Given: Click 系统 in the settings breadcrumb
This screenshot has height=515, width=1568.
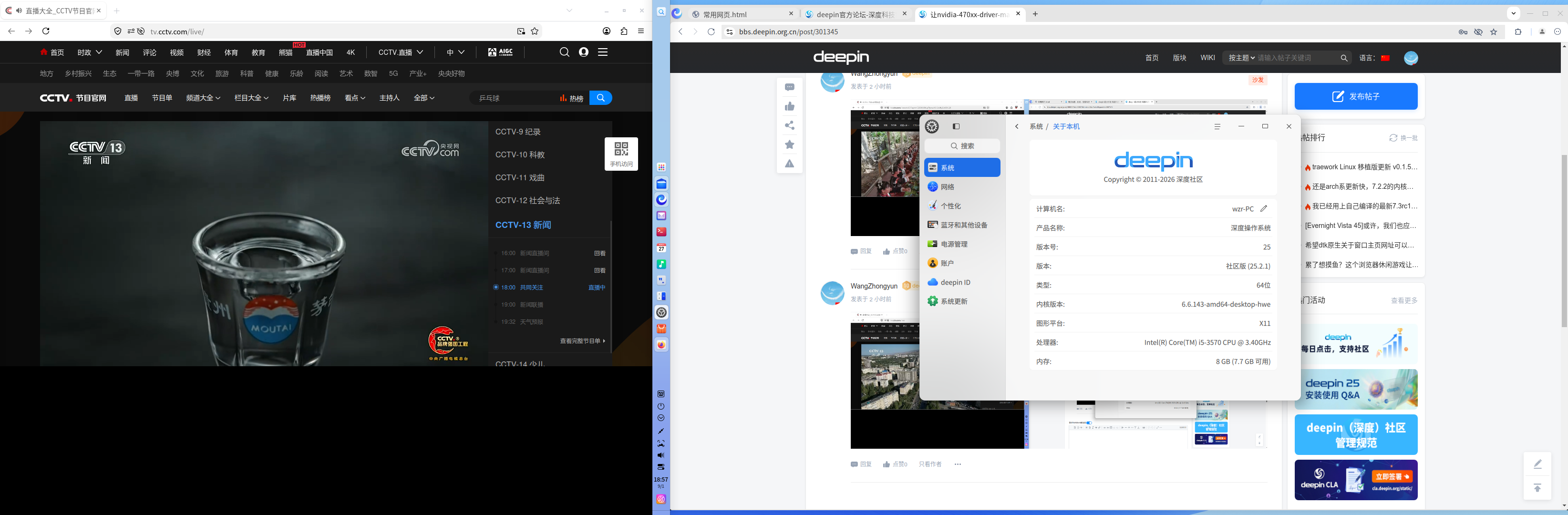Looking at the screenshot, I should (x=1036, y=127).
